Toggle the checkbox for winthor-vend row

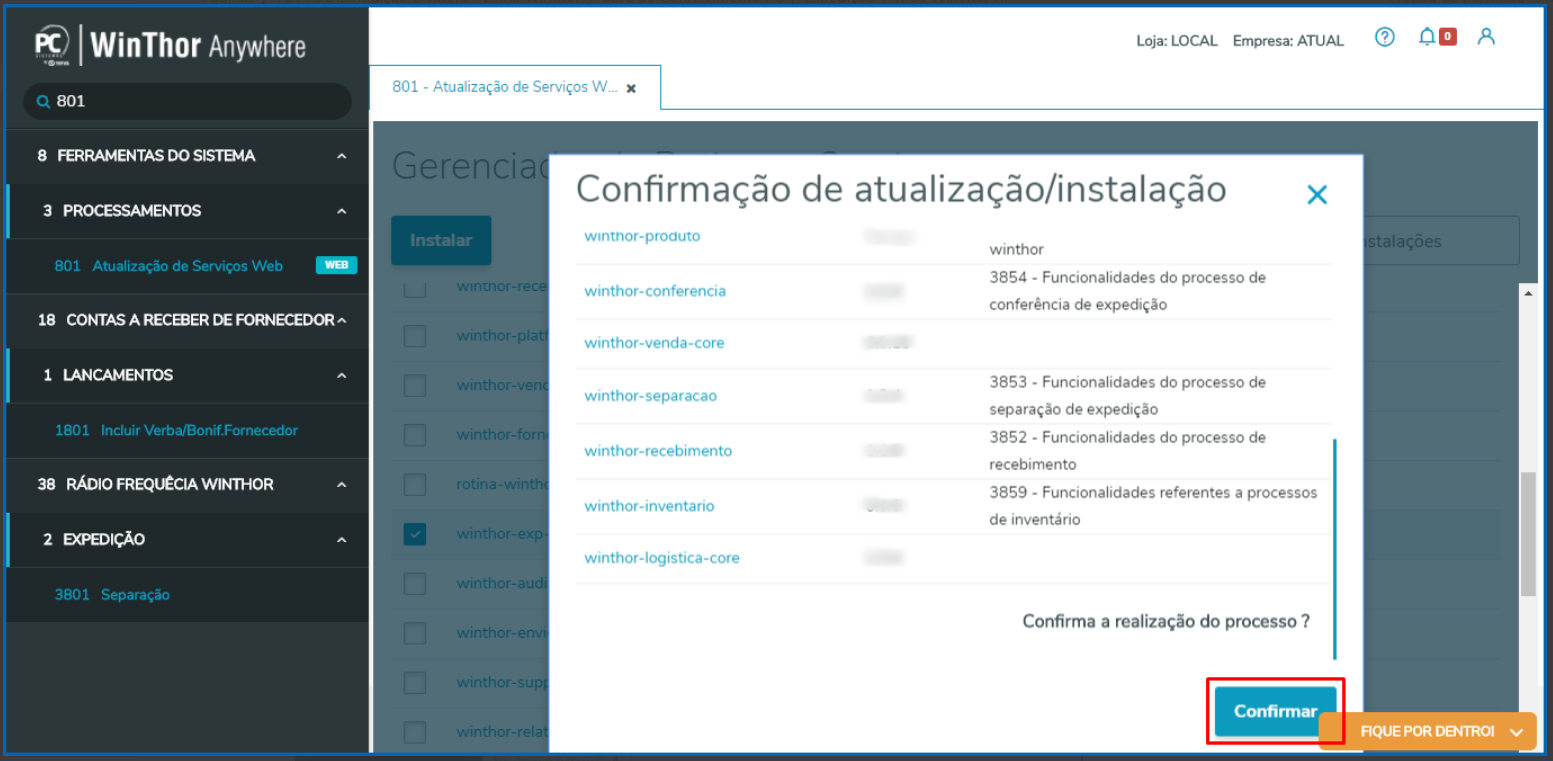pyautogui.click(x=415, y=385)
